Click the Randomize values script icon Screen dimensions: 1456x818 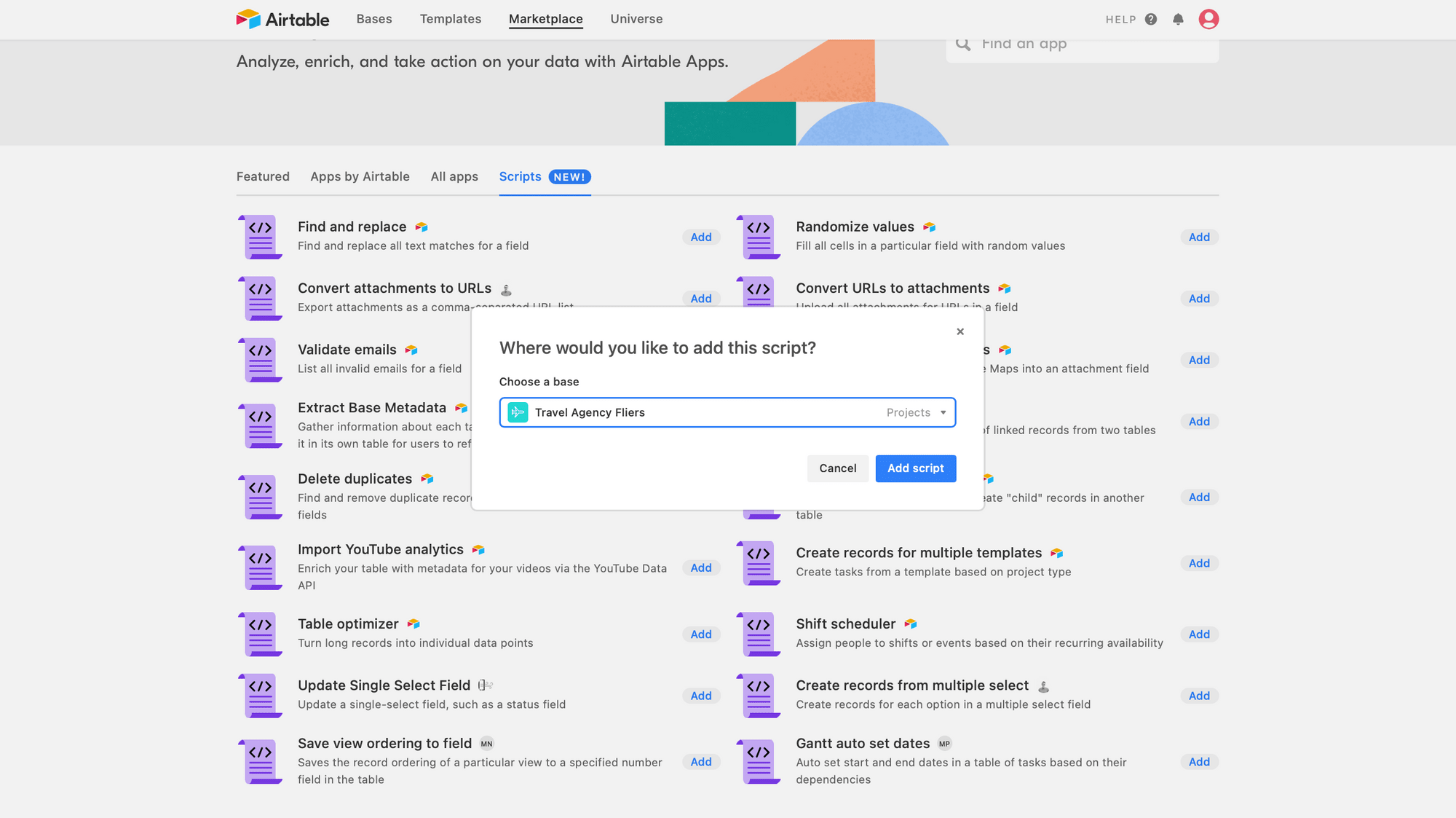pyautogui.click(x=759, y=237)
